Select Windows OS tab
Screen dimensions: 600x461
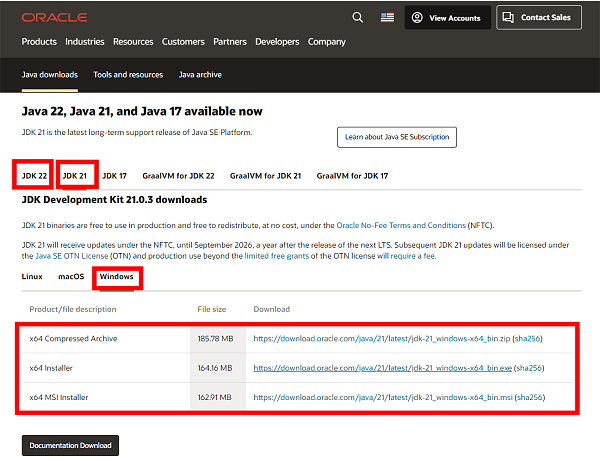116,277
